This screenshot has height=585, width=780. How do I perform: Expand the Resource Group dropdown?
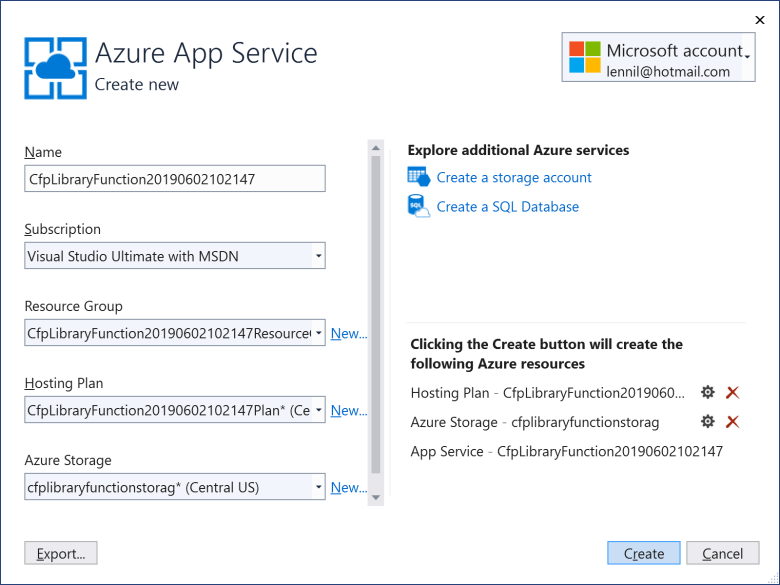tap(318, 333)
